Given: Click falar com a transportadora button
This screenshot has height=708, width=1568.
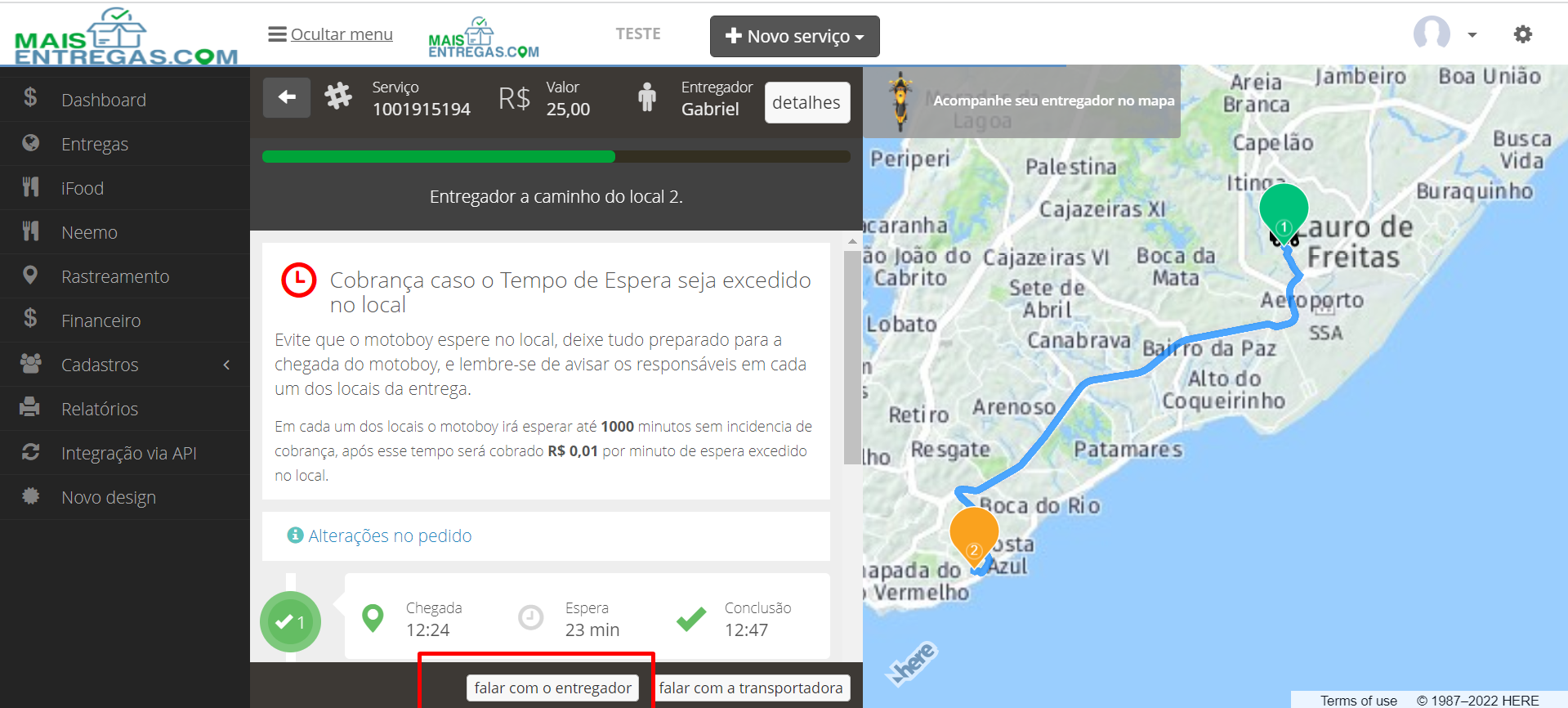Looking at the screenshot, I should (750, 688).
